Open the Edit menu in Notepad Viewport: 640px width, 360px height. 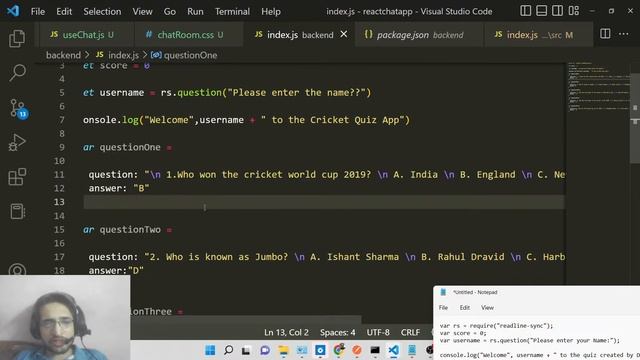465,308
